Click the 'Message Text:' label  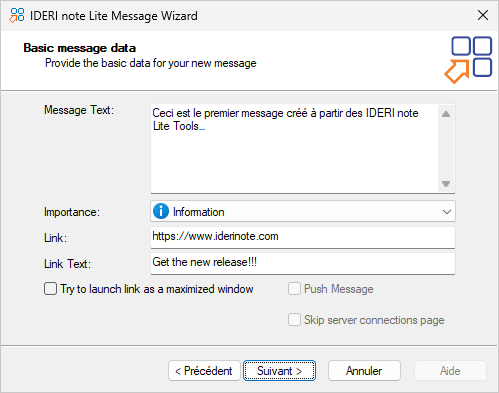[x=79, y=110]
